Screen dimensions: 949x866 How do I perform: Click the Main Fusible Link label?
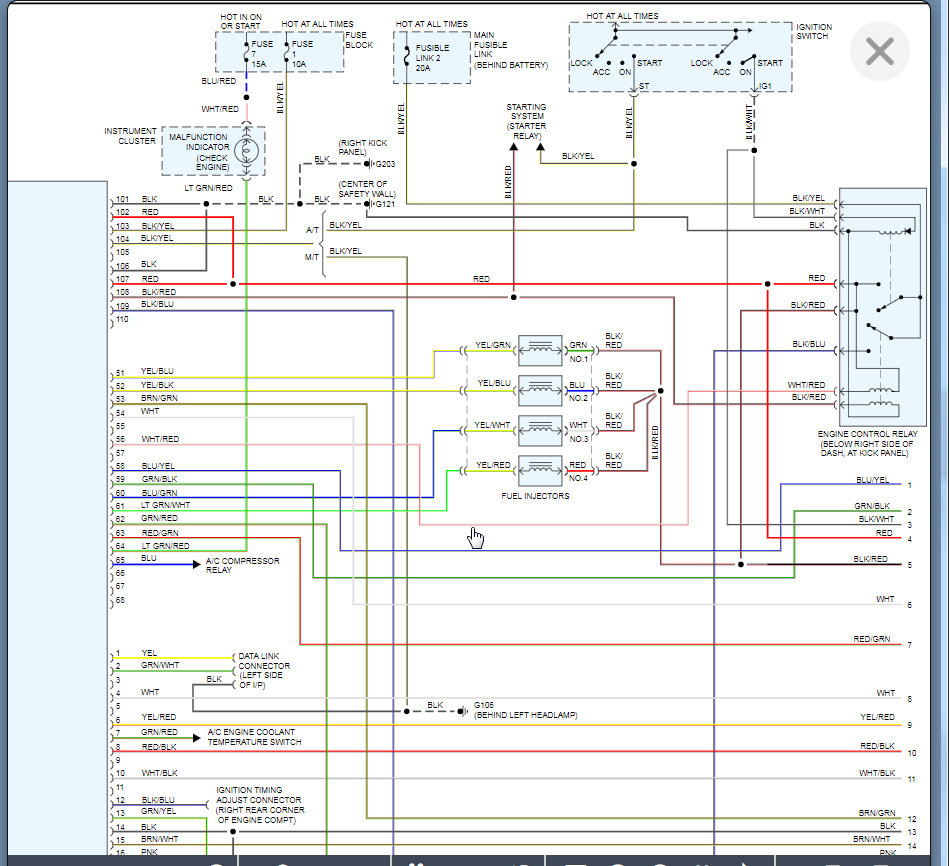[x=511, y=50]
